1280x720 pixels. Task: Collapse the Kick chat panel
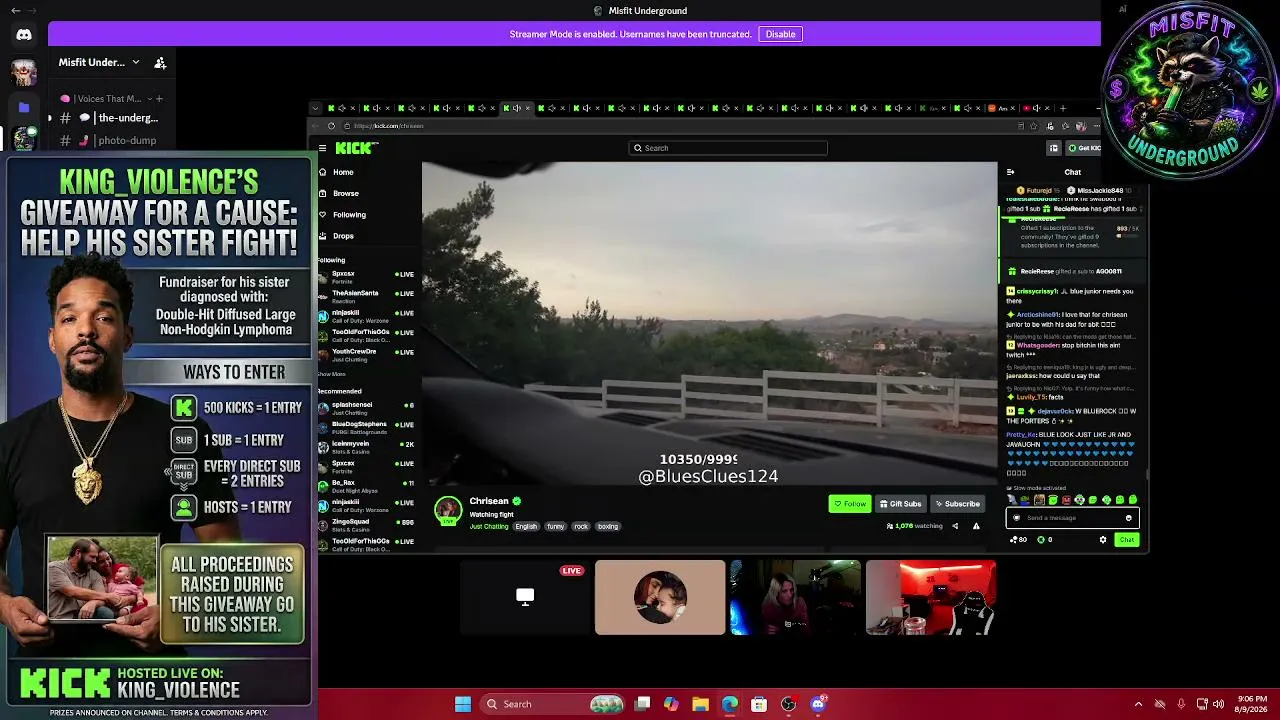tap(1010, 172)
